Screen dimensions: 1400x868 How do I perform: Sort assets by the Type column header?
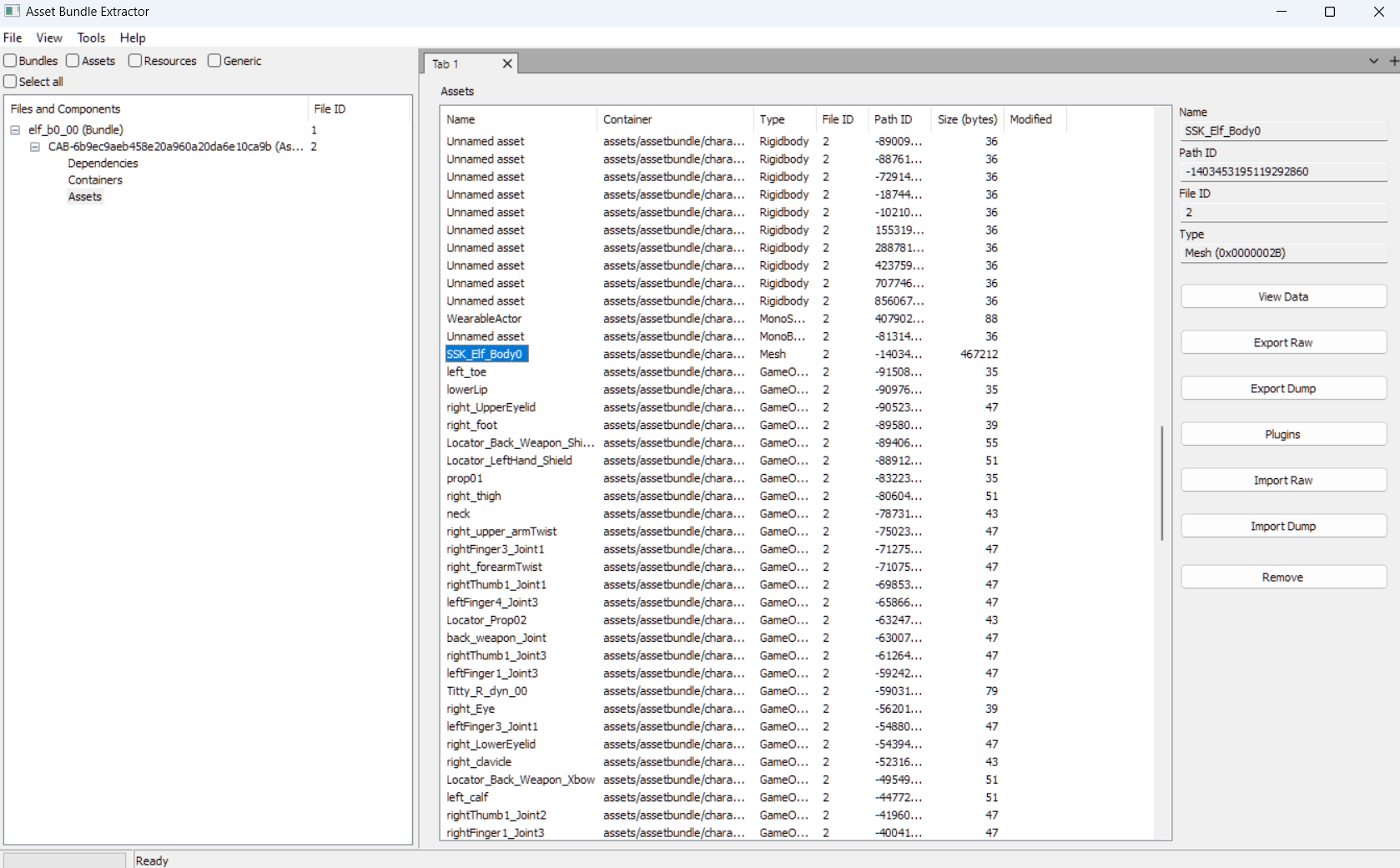coord(772,119)
